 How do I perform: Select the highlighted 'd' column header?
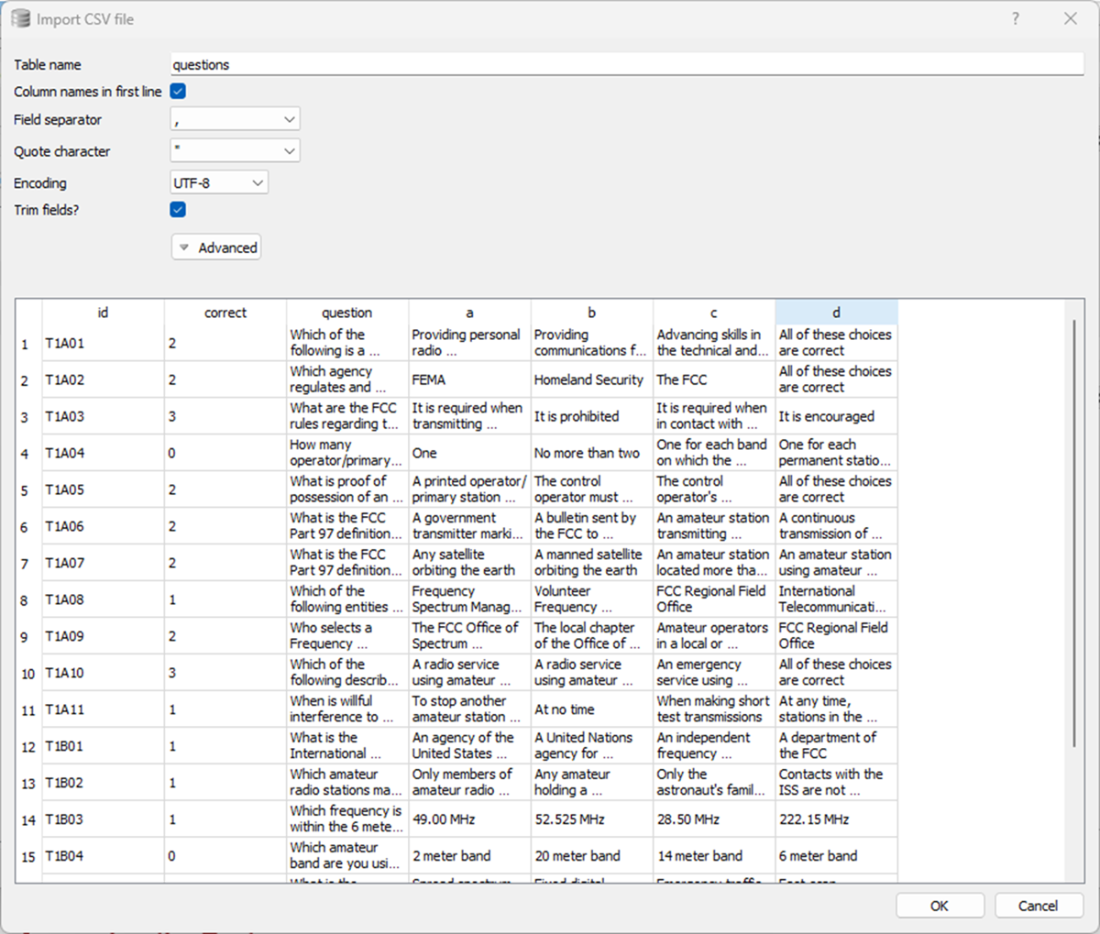coord(836,313)
